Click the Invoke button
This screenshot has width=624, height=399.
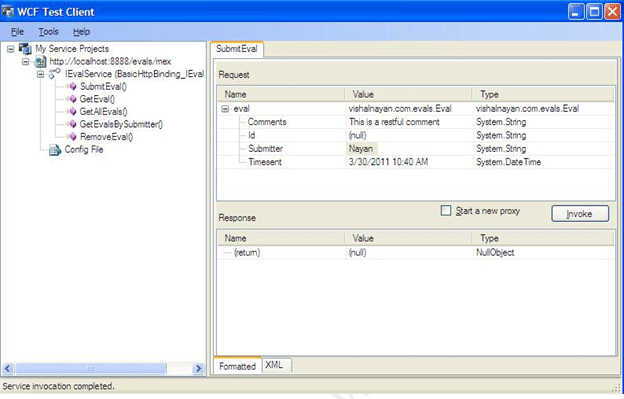pyautogui.click(x=580, y=214)
